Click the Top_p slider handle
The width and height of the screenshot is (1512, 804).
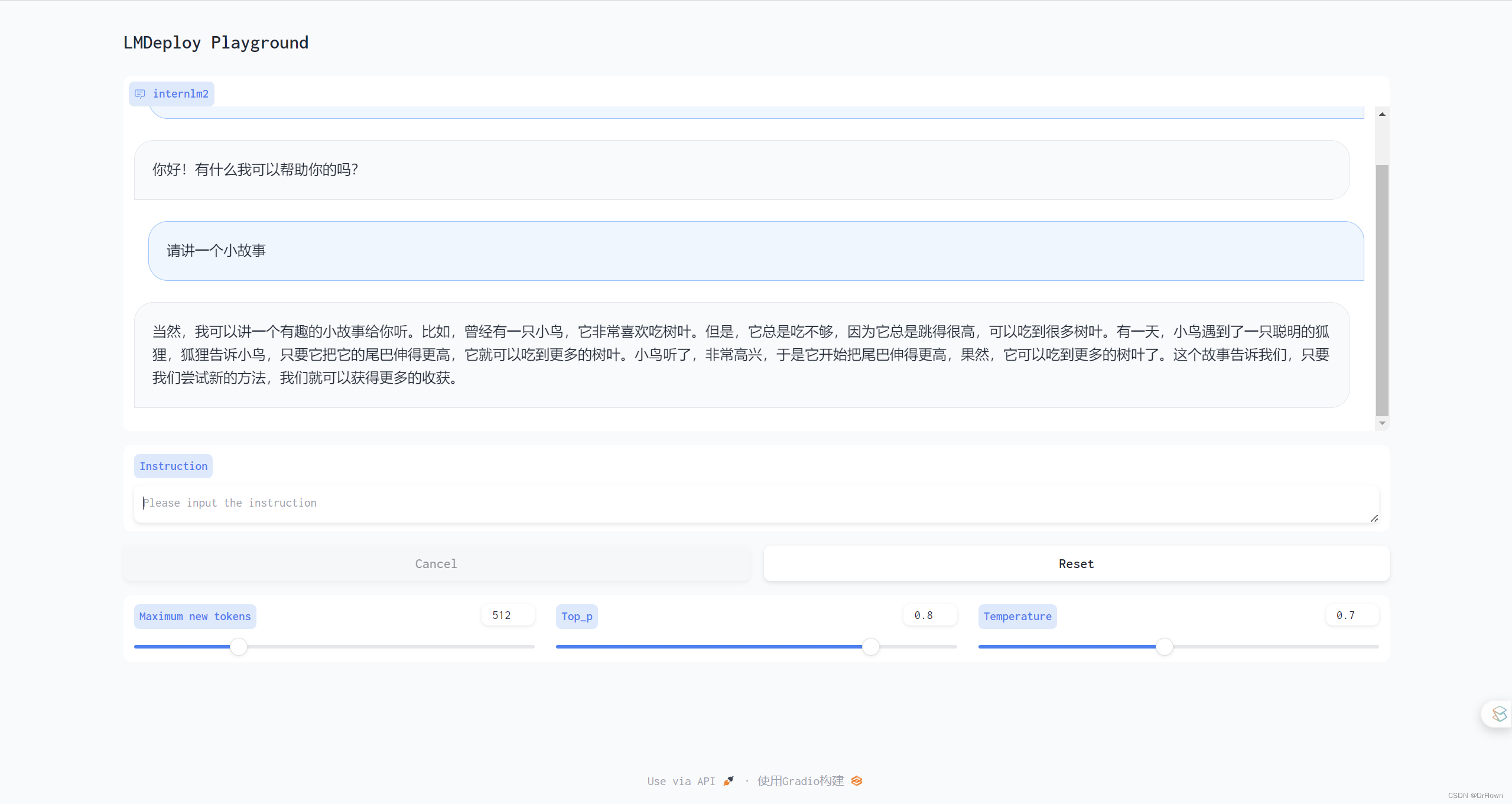[870, 647]
